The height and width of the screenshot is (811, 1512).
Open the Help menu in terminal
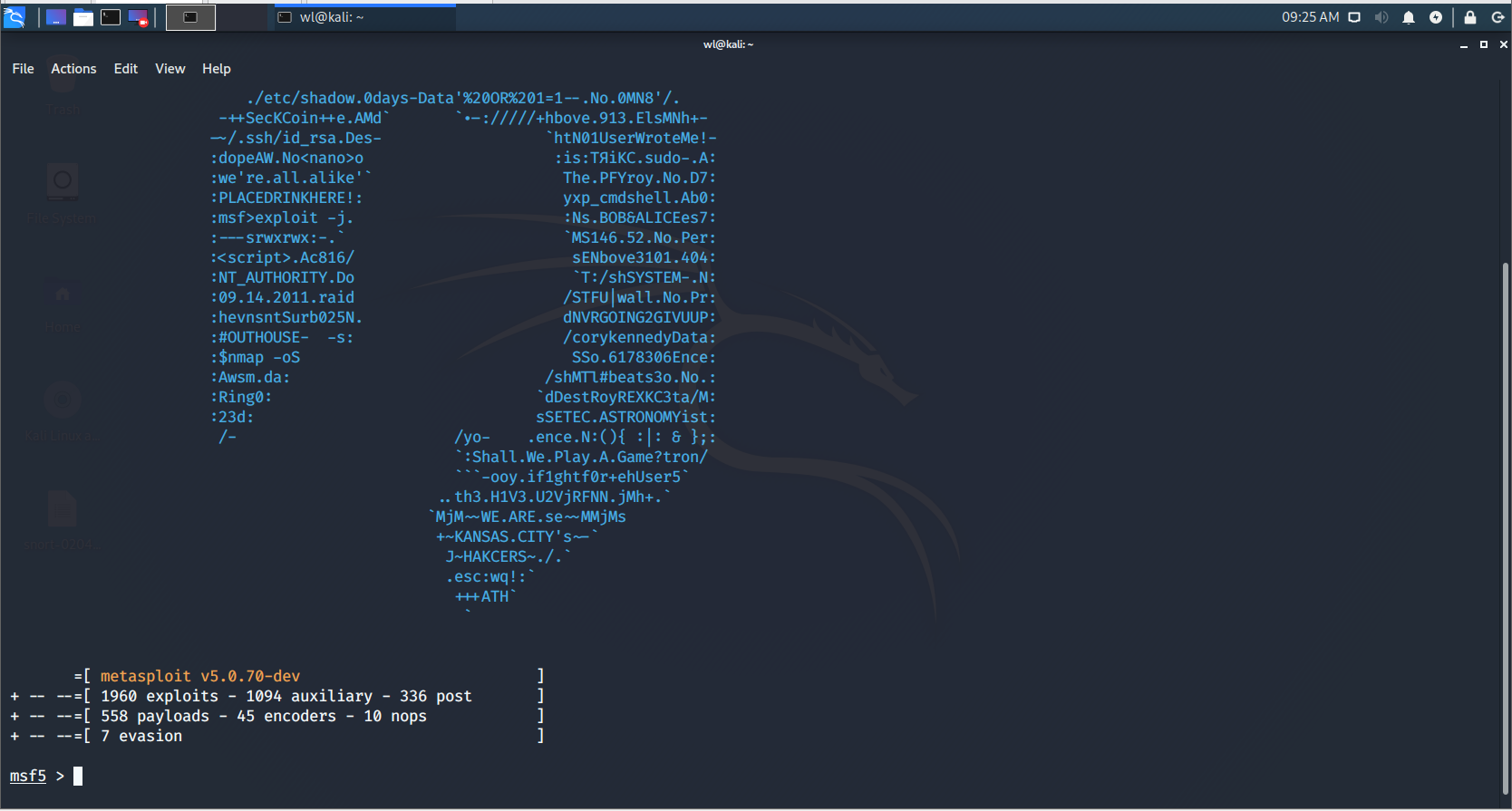pos(217,69)
